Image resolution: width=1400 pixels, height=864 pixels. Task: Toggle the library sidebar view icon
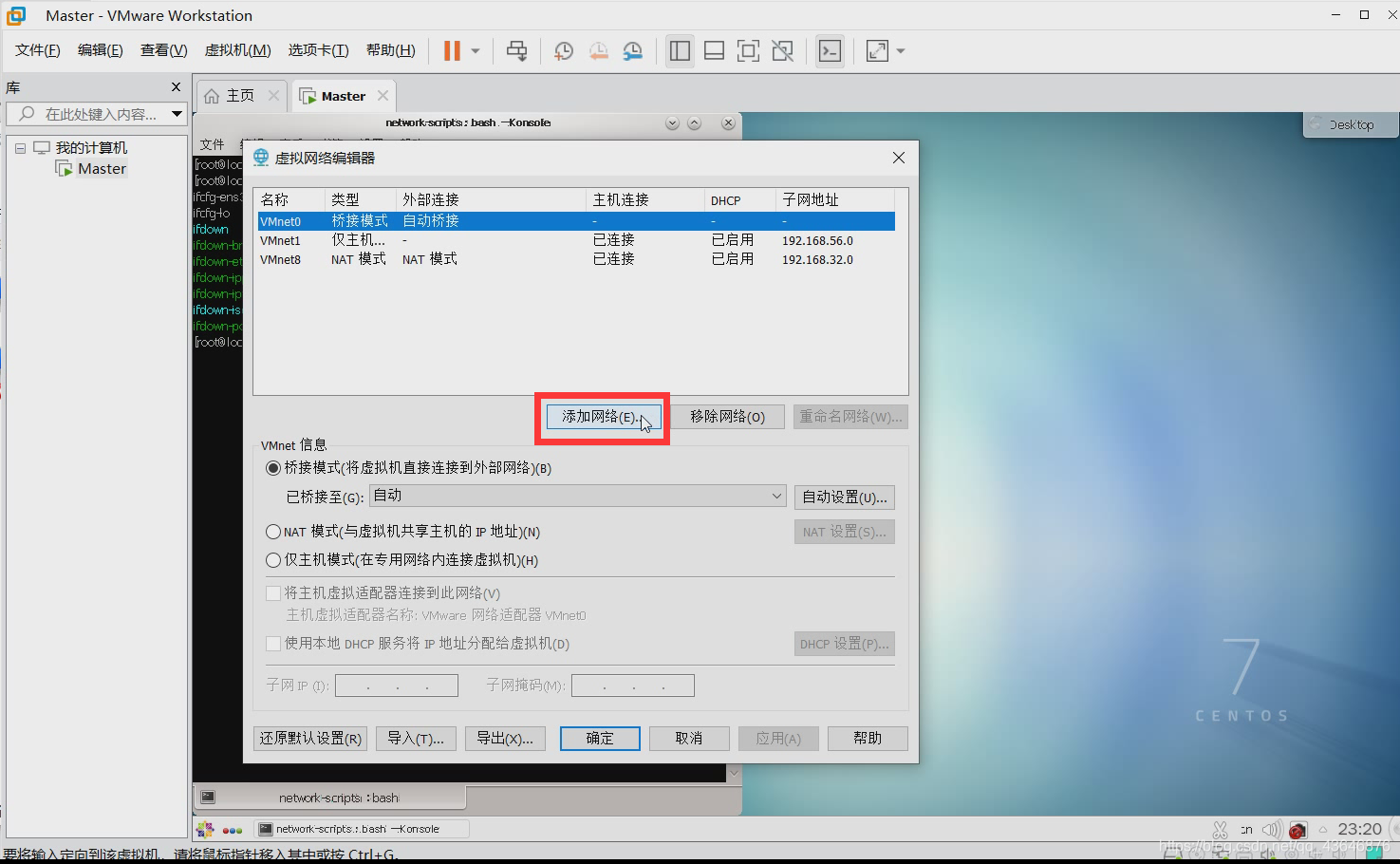click(x=680, y=51)
